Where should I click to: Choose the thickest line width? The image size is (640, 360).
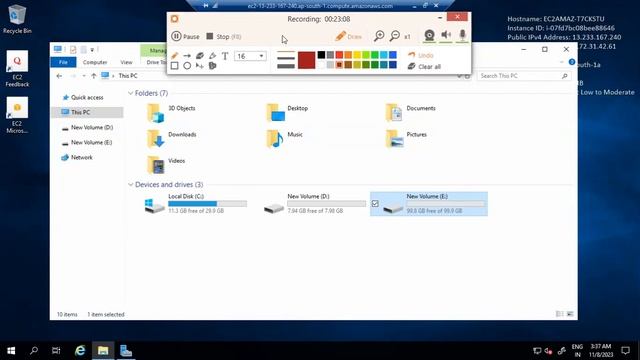click(x=286, y=66)
